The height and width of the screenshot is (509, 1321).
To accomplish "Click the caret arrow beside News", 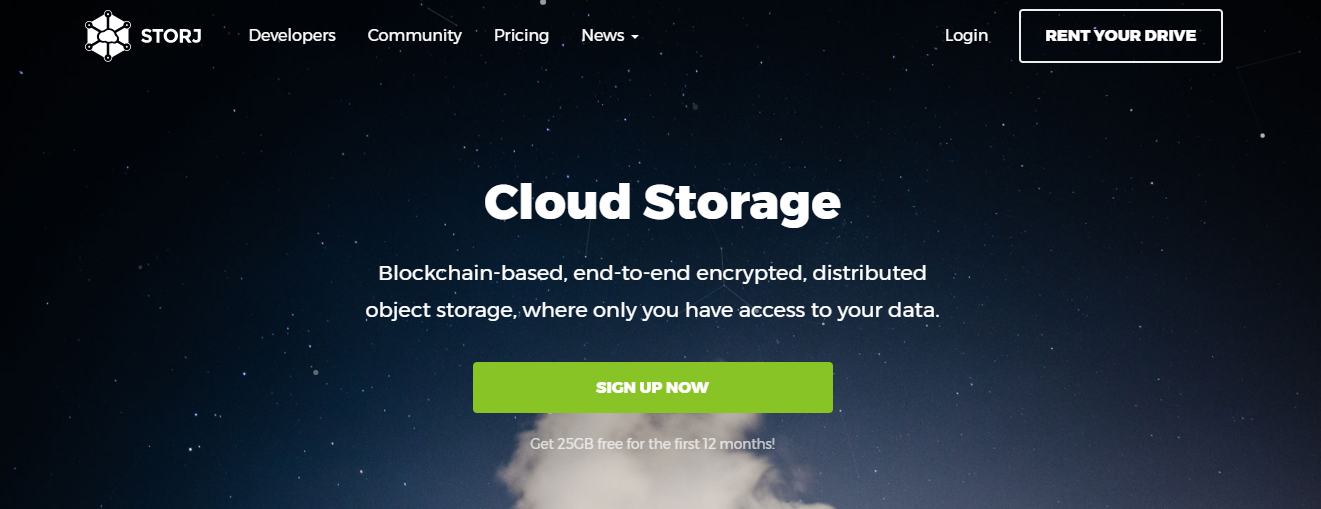I will [635, 37].
